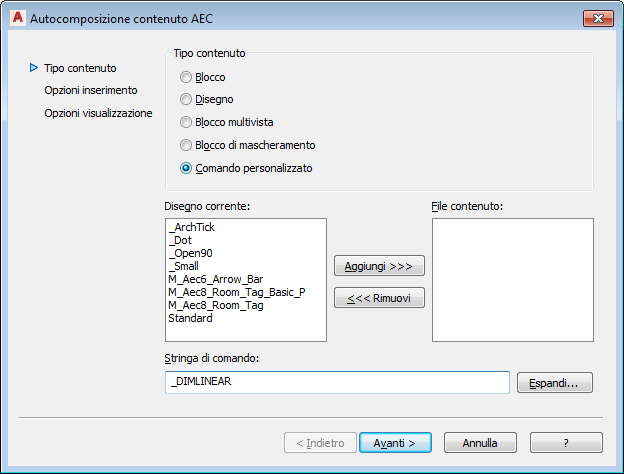
Task: Click the AutoCAD logo icon in title bar
Action: pos(15,17)
